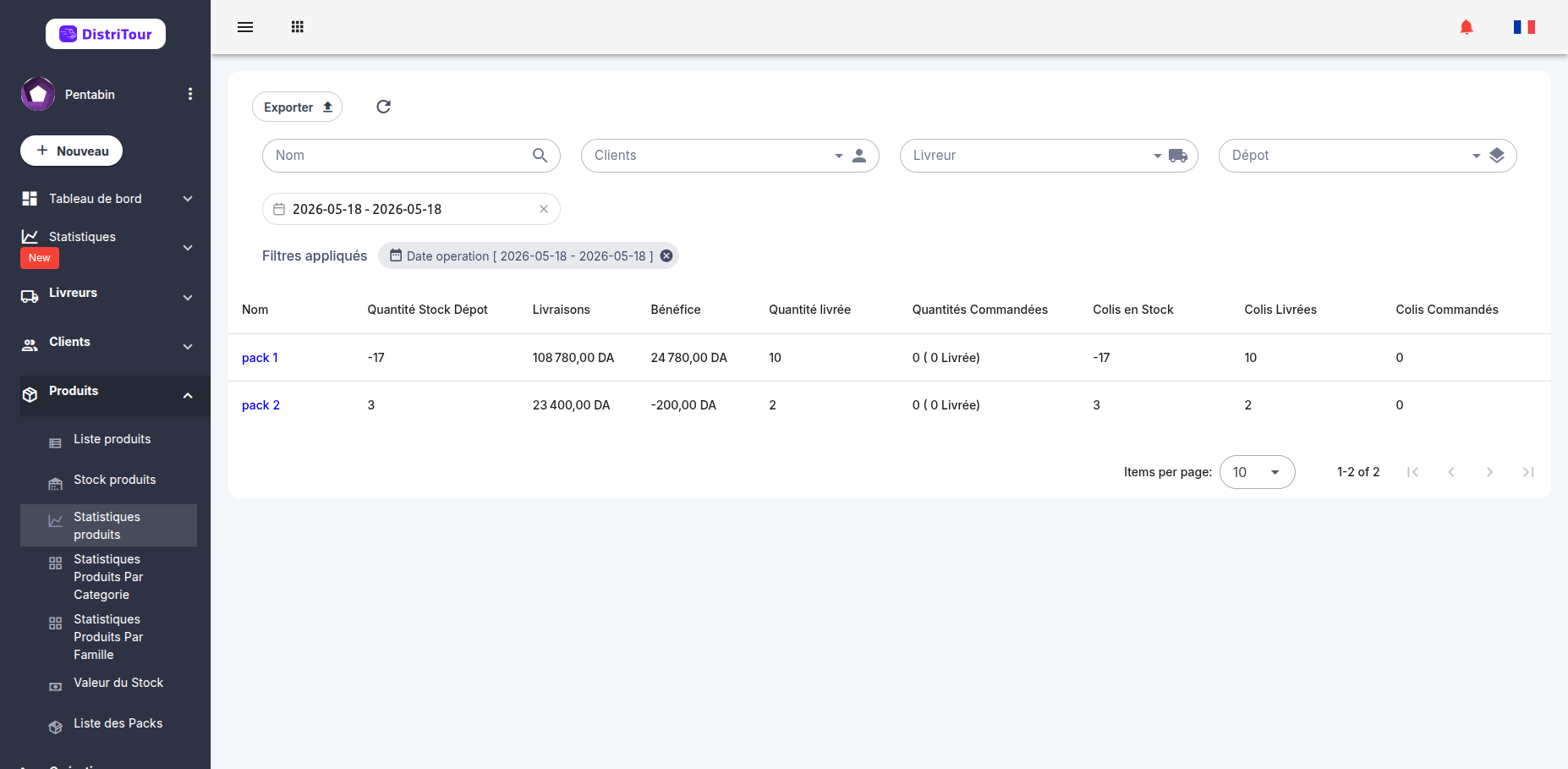Viewport: 1568px width, 769px height.
Task: Refresh the product statistics table
Action: point(383,107)
